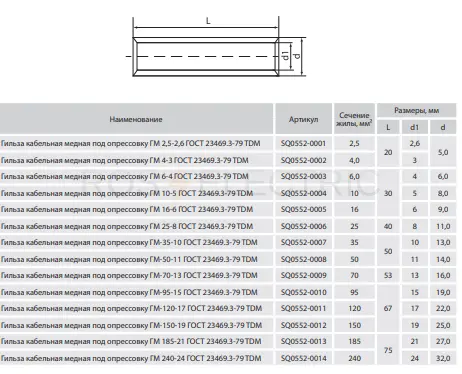Click article SQ0552-0010
Viewport: 462px width, 374px height.
(x=303, y=292)
